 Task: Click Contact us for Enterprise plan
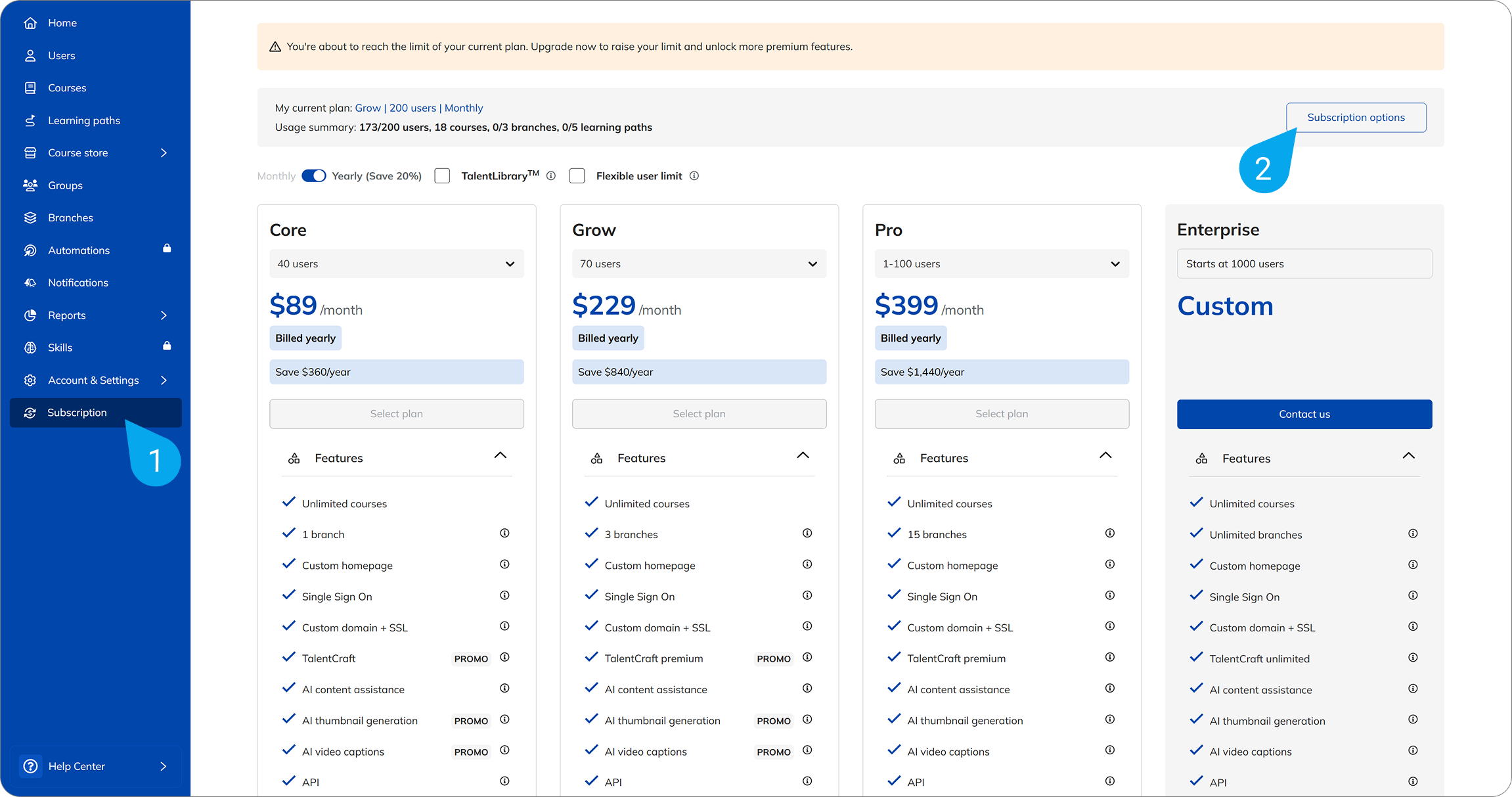[1304, 415]
